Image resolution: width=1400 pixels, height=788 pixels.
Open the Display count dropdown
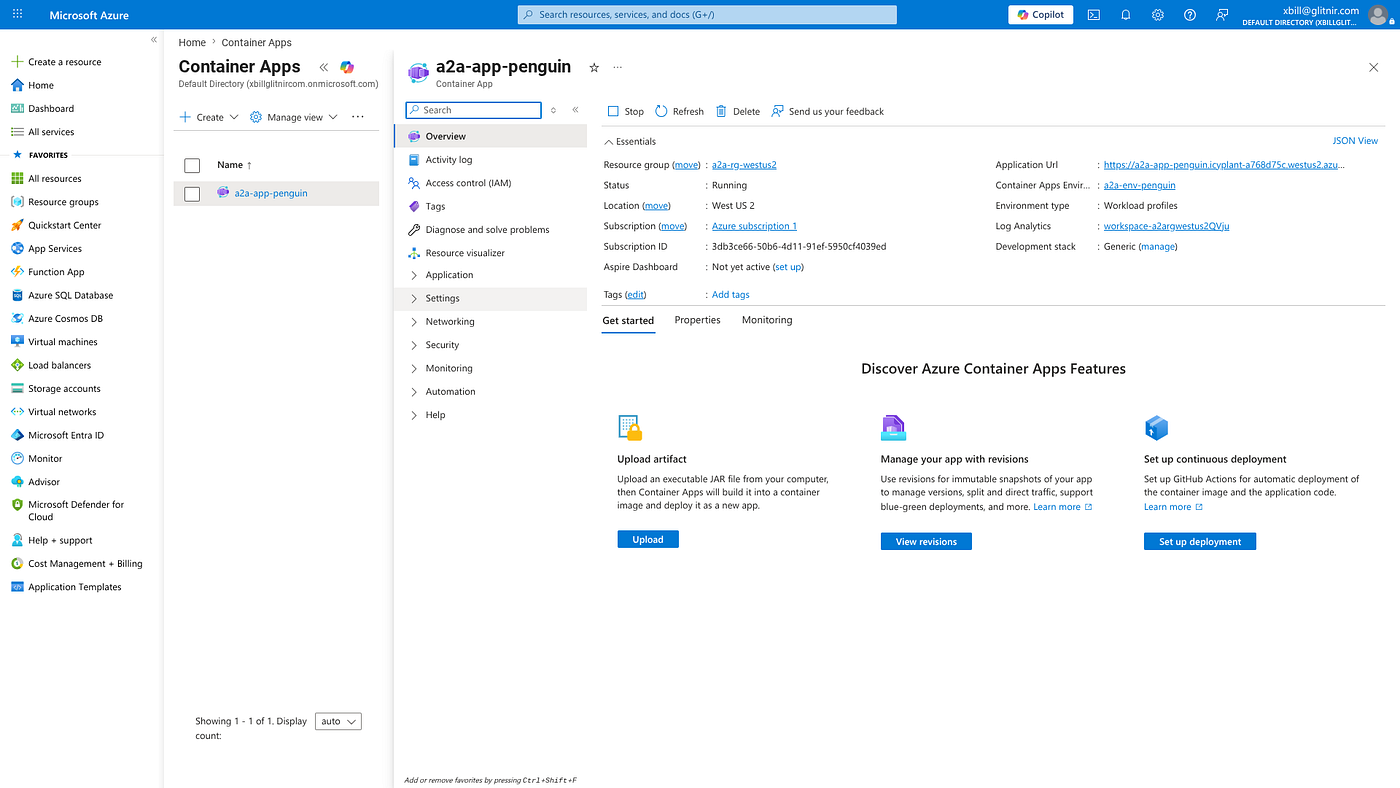338,721
